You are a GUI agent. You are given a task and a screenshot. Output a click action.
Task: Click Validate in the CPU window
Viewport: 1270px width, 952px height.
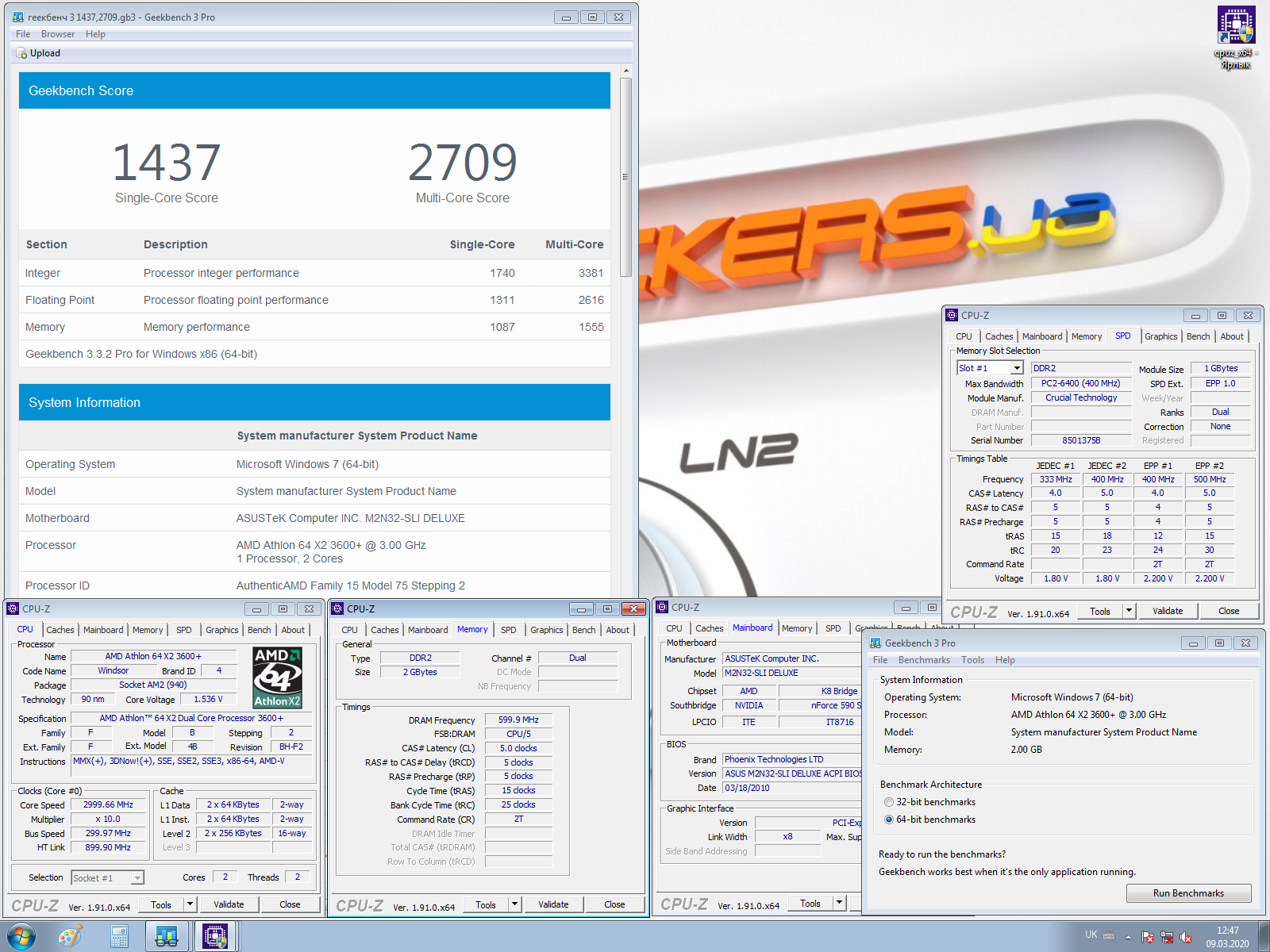[229, 904]
